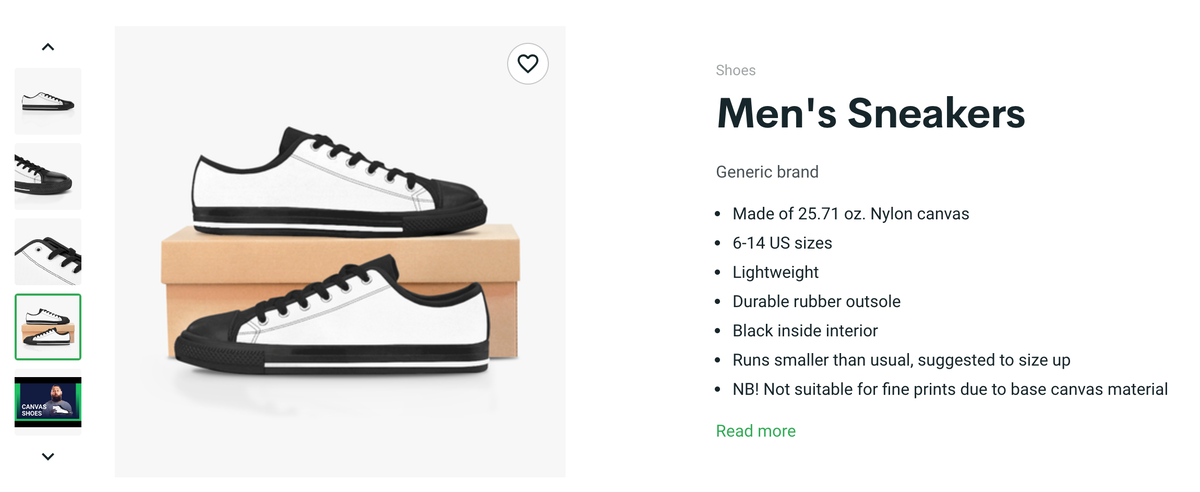Click the NB! Not suitable for fine prints note

coord(949,389)
